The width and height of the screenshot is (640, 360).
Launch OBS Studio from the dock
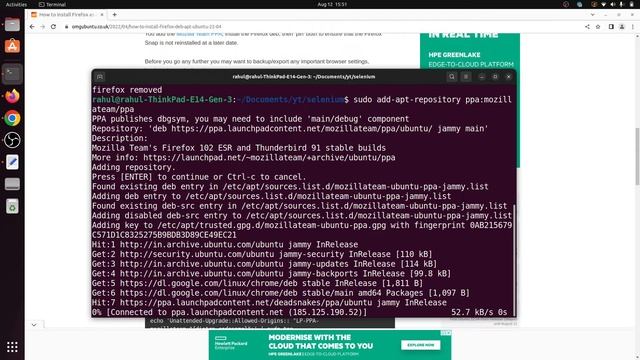[x=12, y=140]
